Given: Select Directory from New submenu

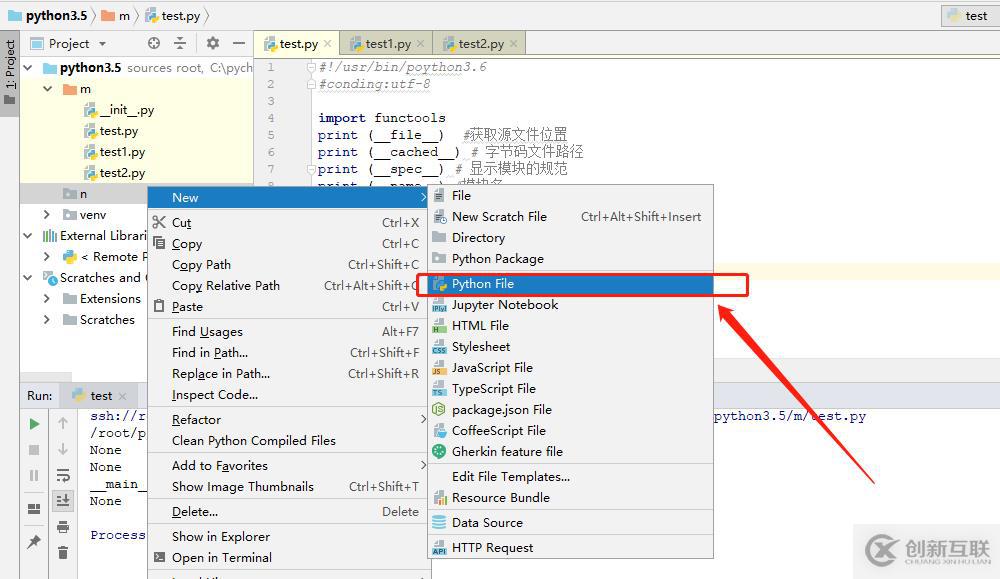Looking at the screenshot, I should (x=571, y=238).
